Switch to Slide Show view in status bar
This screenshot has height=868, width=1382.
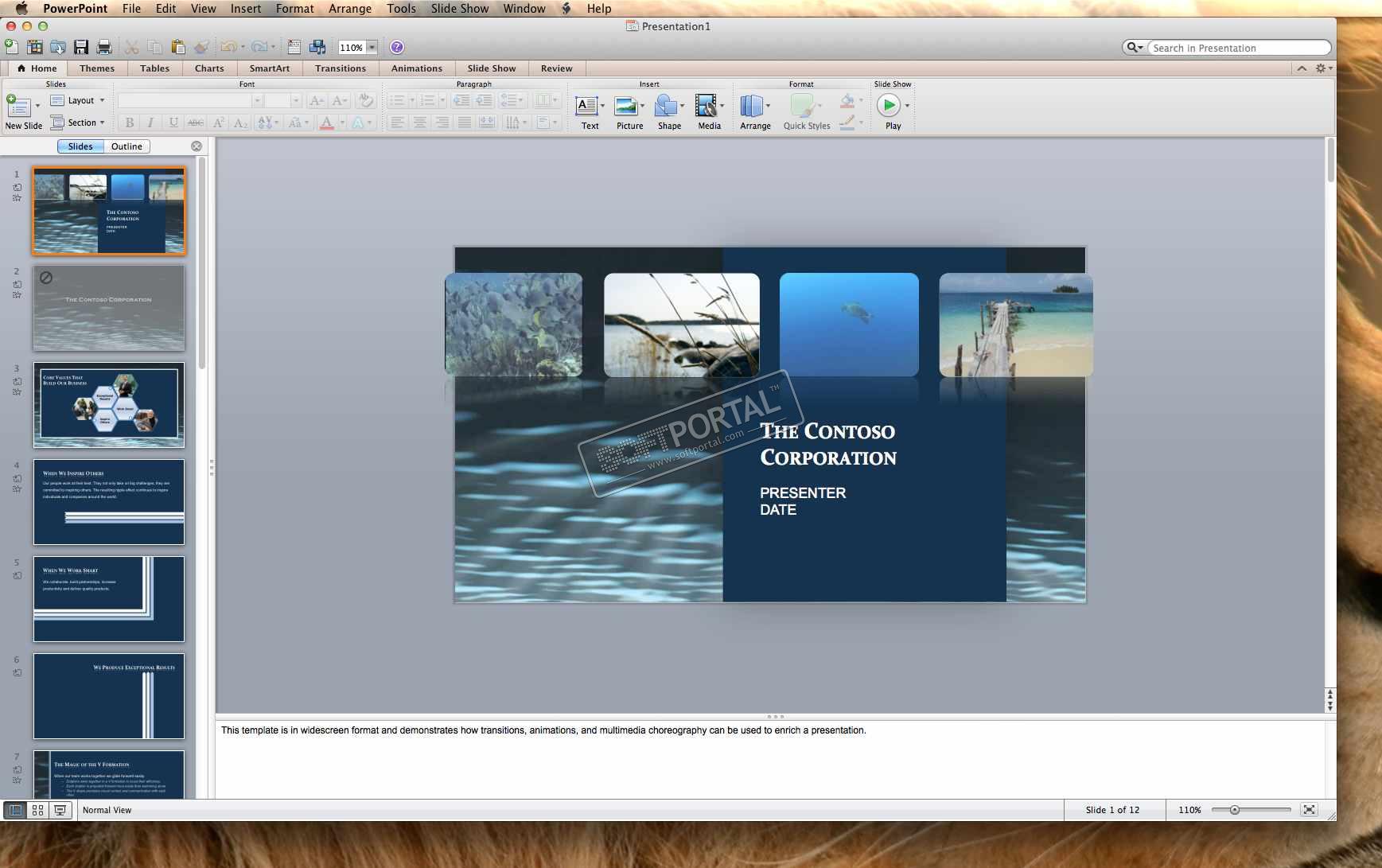pos(60,810)
